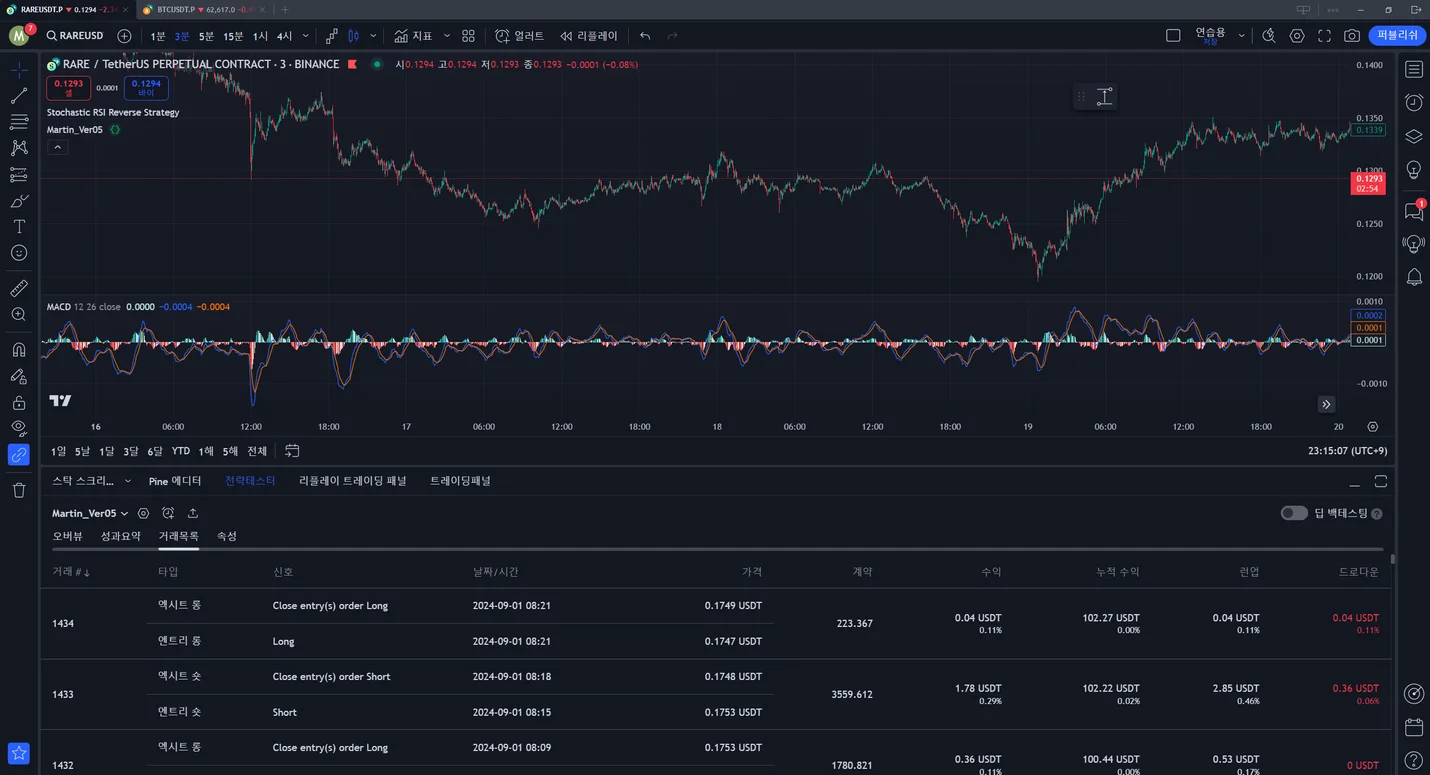
Task: Toggle the drawing sync link icon
Action: pos(19,455)
